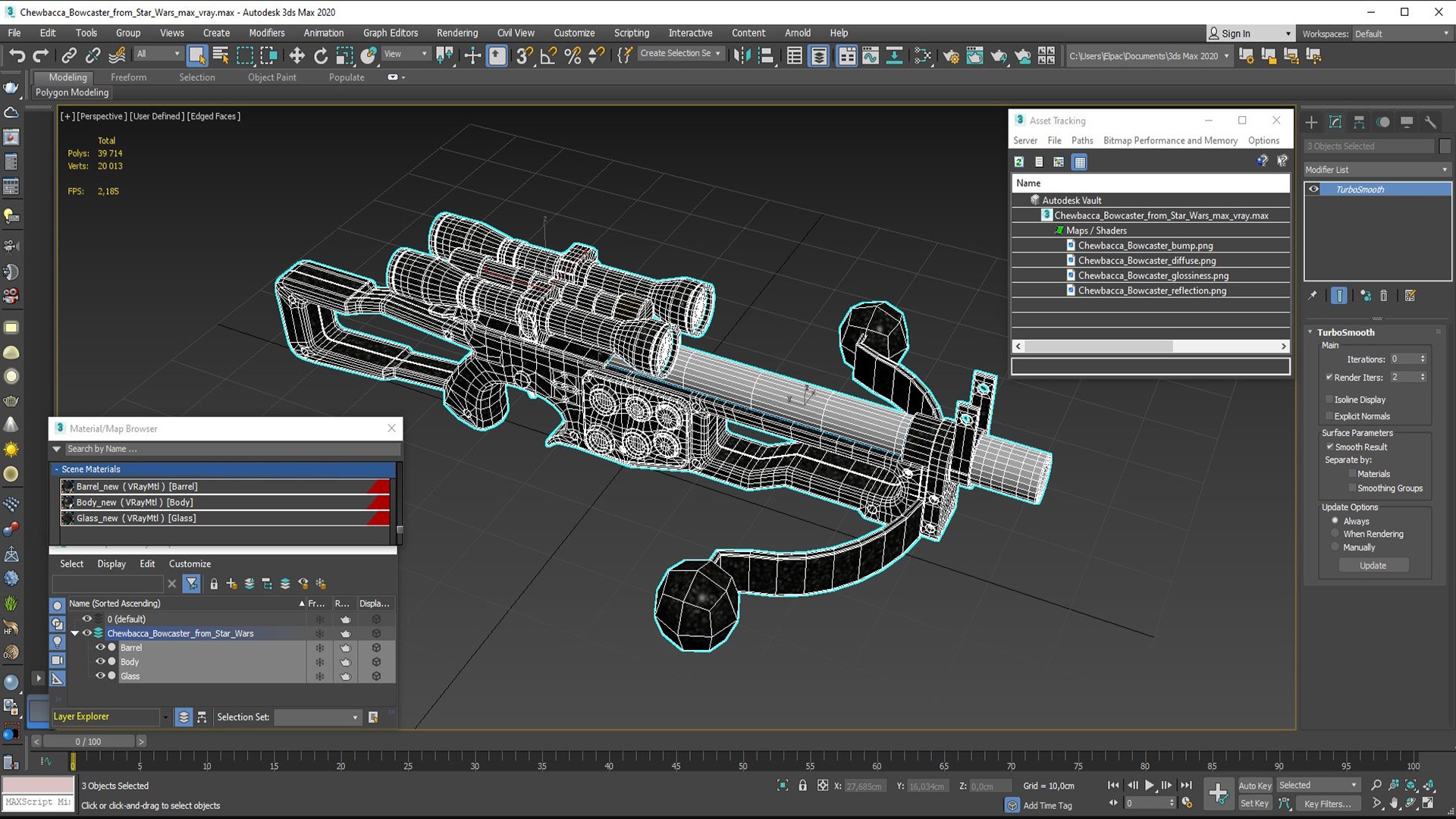Toggle the 3D Snaps icon
The height and width of the screenshot is (819, 1456).
point(523,55)
